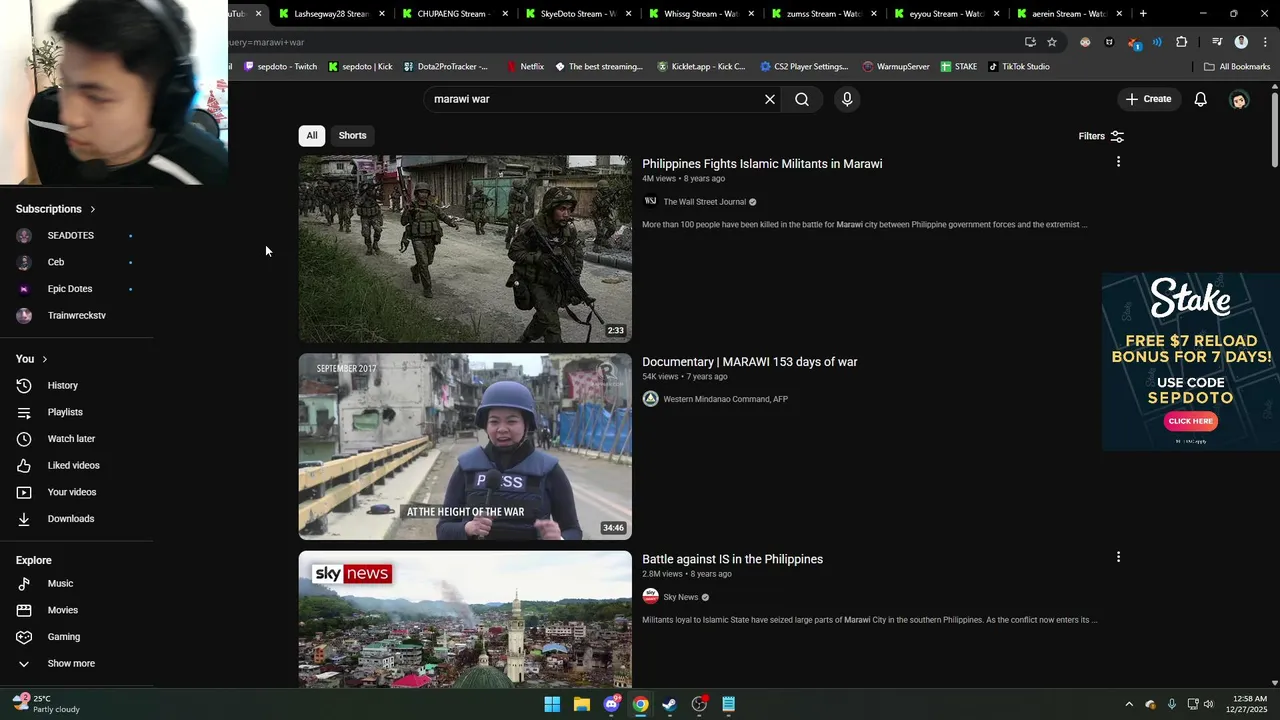Visit The Wall Street Journal channel
1280x720 pixels.
click(x=704, y=202)
